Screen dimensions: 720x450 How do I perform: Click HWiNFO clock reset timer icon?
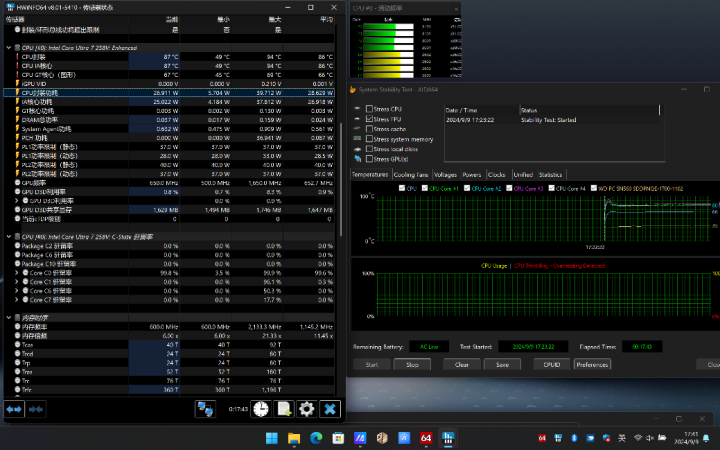point(261,409)
